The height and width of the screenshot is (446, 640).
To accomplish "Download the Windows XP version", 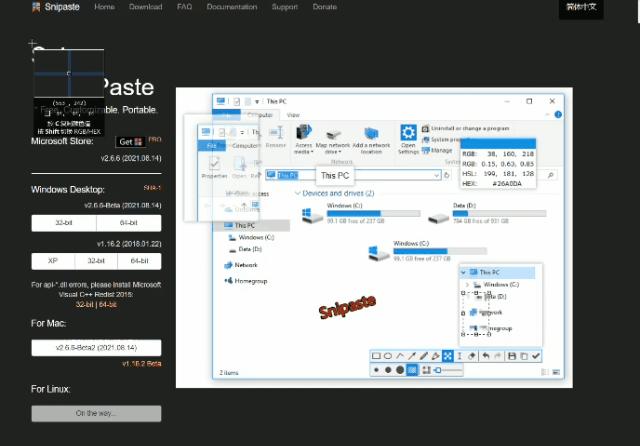I will [52, 260].
